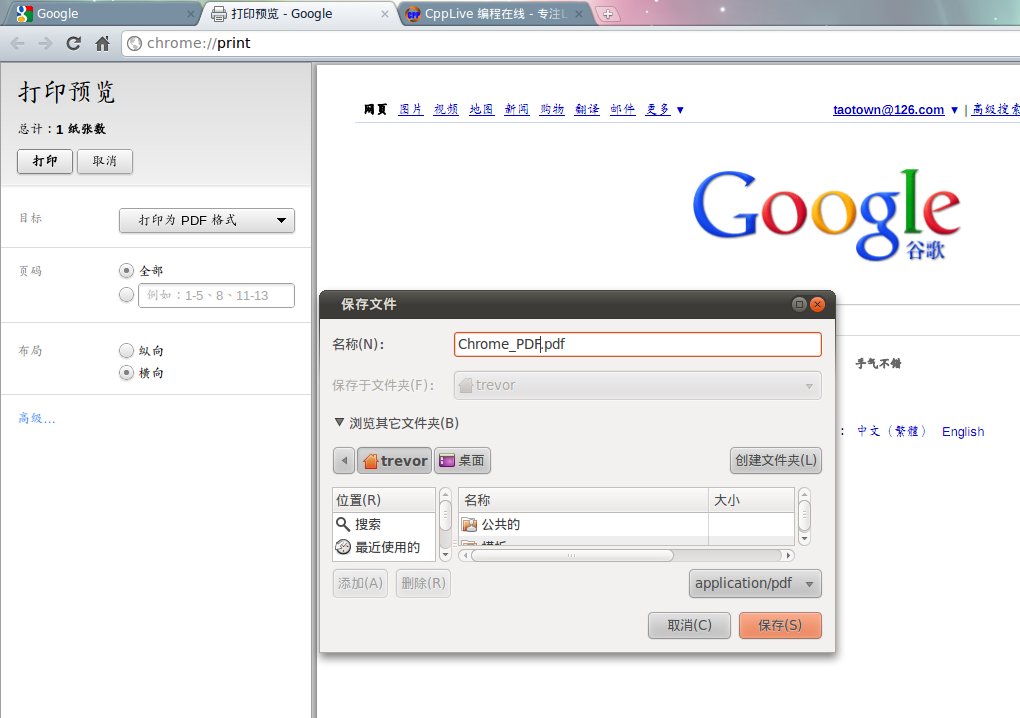
Task: Click 翻译 in the Google nav bar
Action: [x=587, y=109]
